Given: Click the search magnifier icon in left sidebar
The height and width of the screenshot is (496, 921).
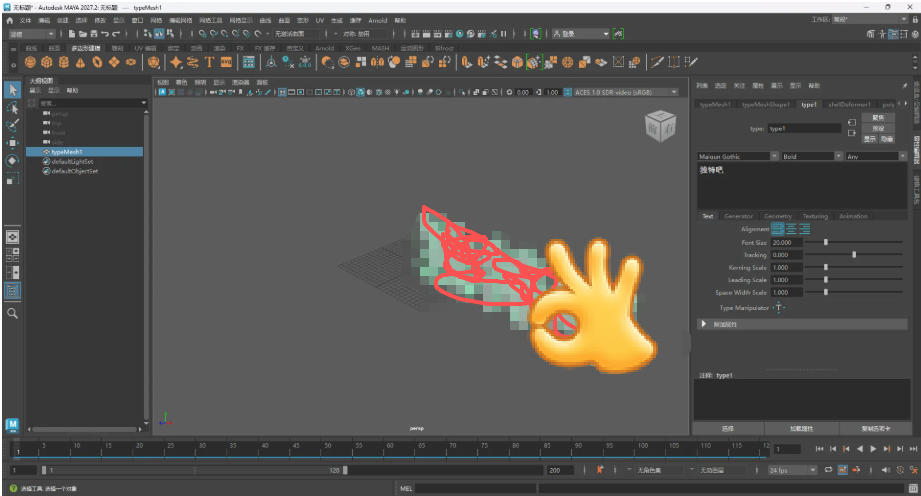Looking at the screenshot, I should pos(12,313).
